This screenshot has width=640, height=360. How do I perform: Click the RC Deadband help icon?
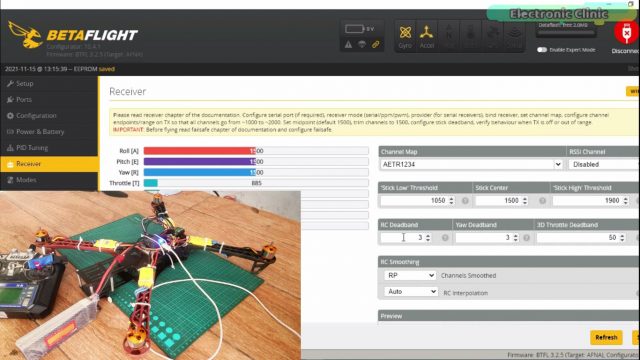click(x=445, y=238)
